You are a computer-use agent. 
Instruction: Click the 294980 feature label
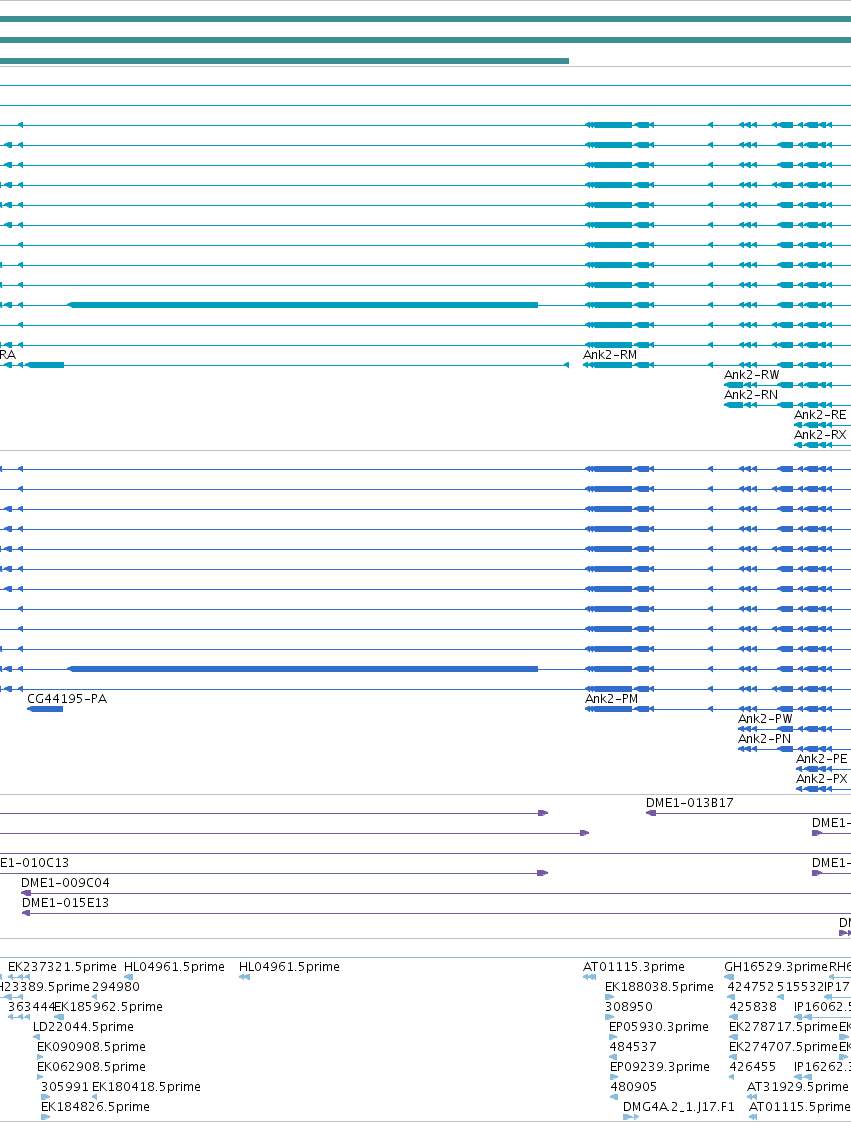116,987
